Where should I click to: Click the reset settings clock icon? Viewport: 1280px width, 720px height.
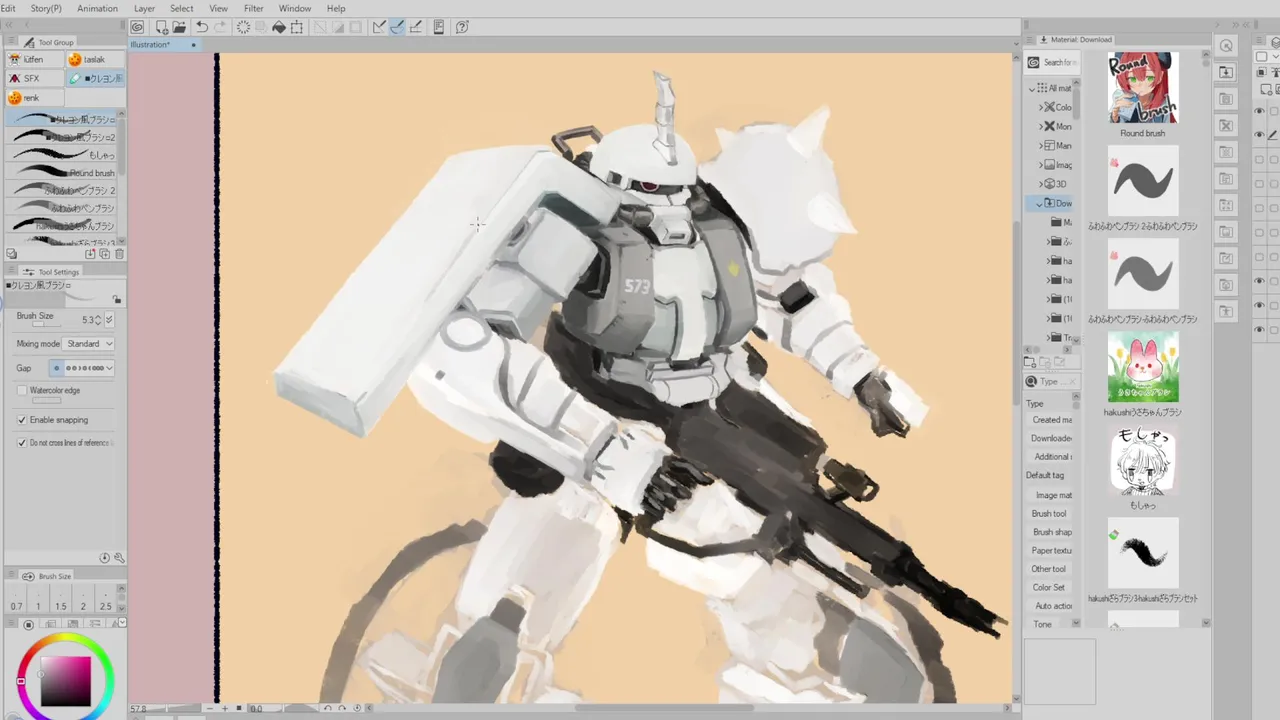(x=105, y=558)
